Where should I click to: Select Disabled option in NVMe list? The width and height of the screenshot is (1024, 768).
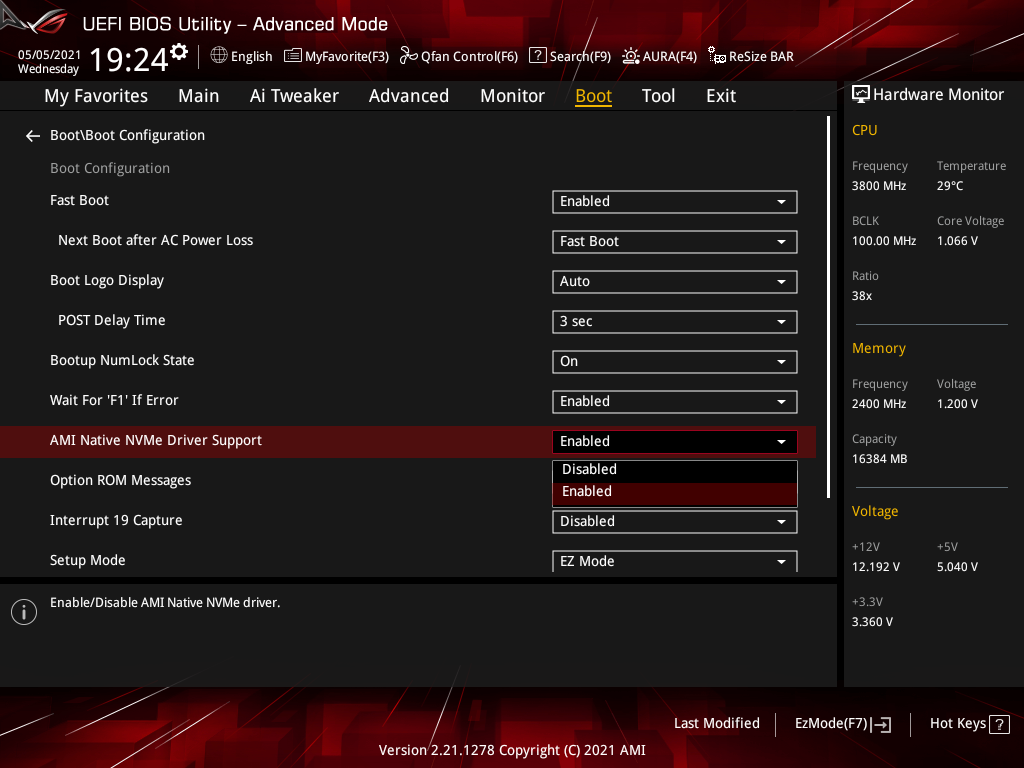tap(675, 470)
